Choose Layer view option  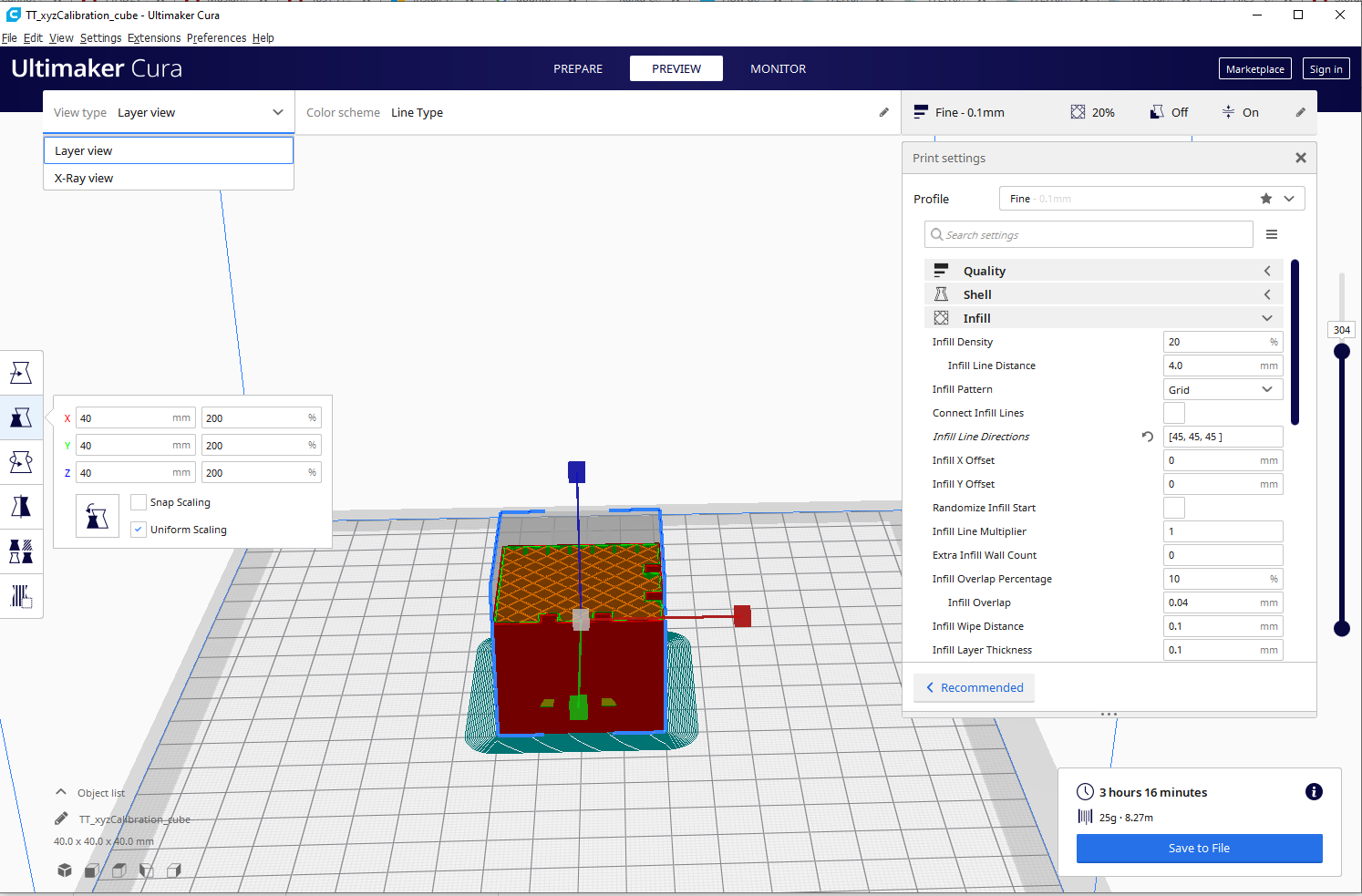point(169,150)
